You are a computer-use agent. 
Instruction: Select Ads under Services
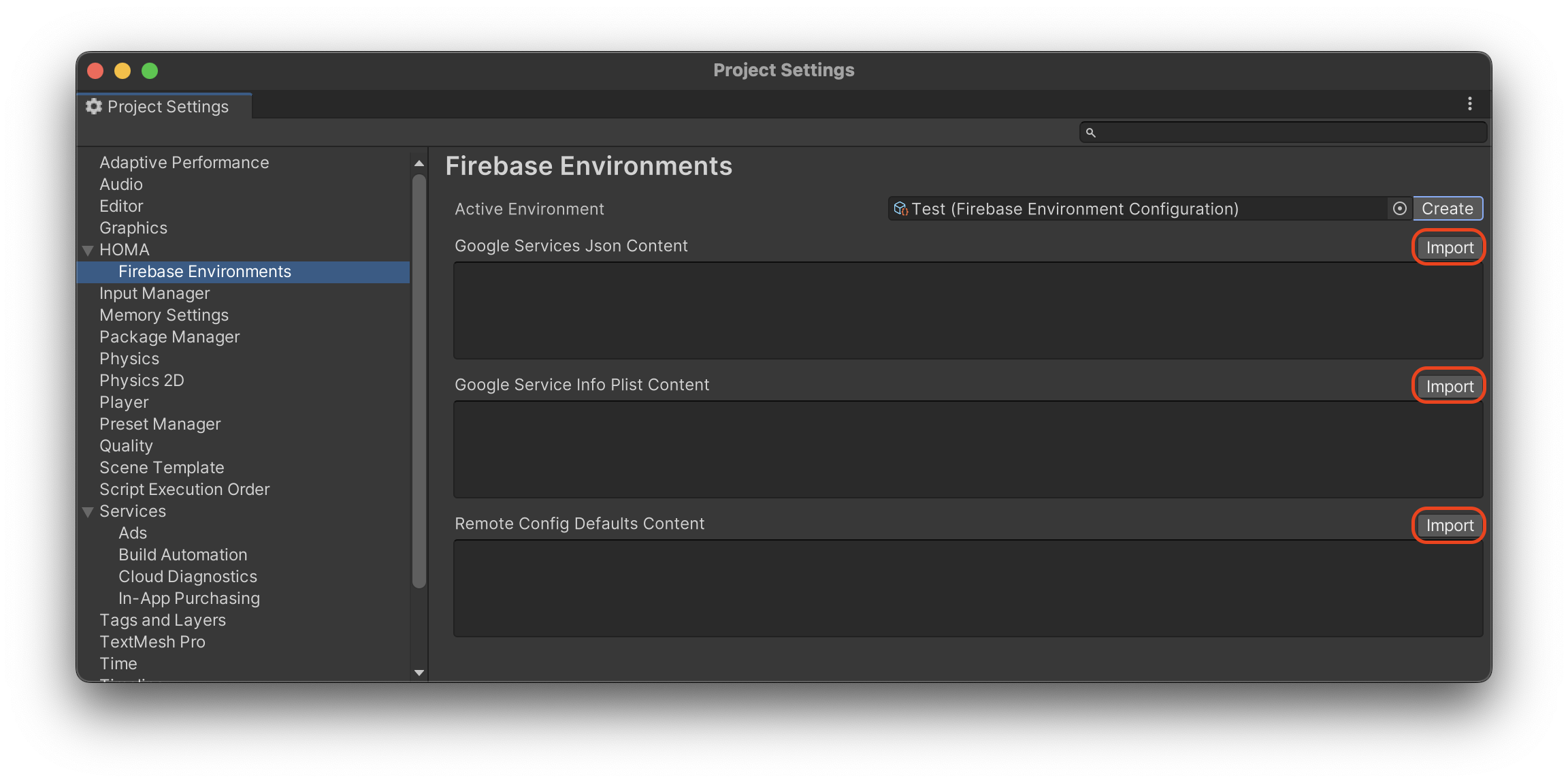133,532
